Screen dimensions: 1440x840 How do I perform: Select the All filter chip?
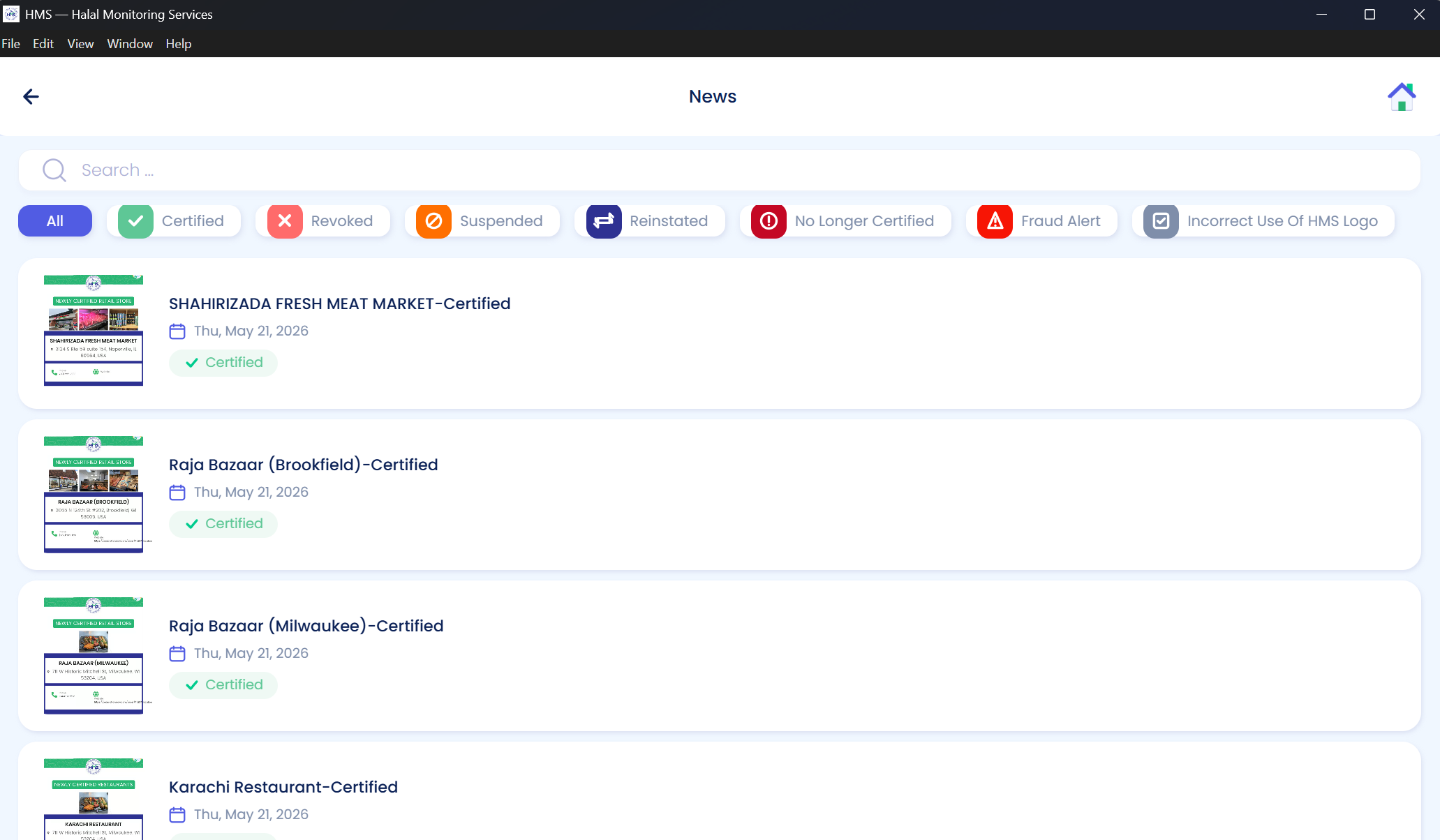(55, 221)
